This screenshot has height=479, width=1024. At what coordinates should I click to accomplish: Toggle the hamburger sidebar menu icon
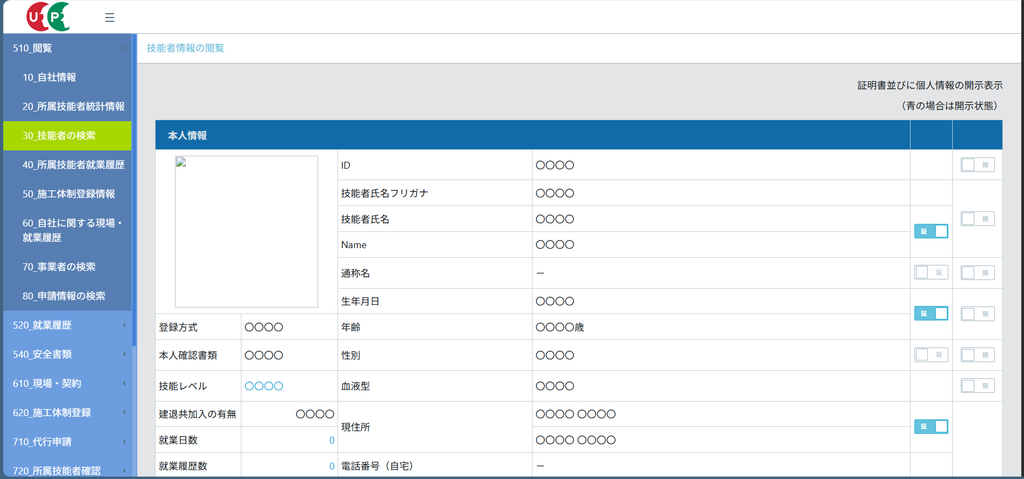pos(110,17)
